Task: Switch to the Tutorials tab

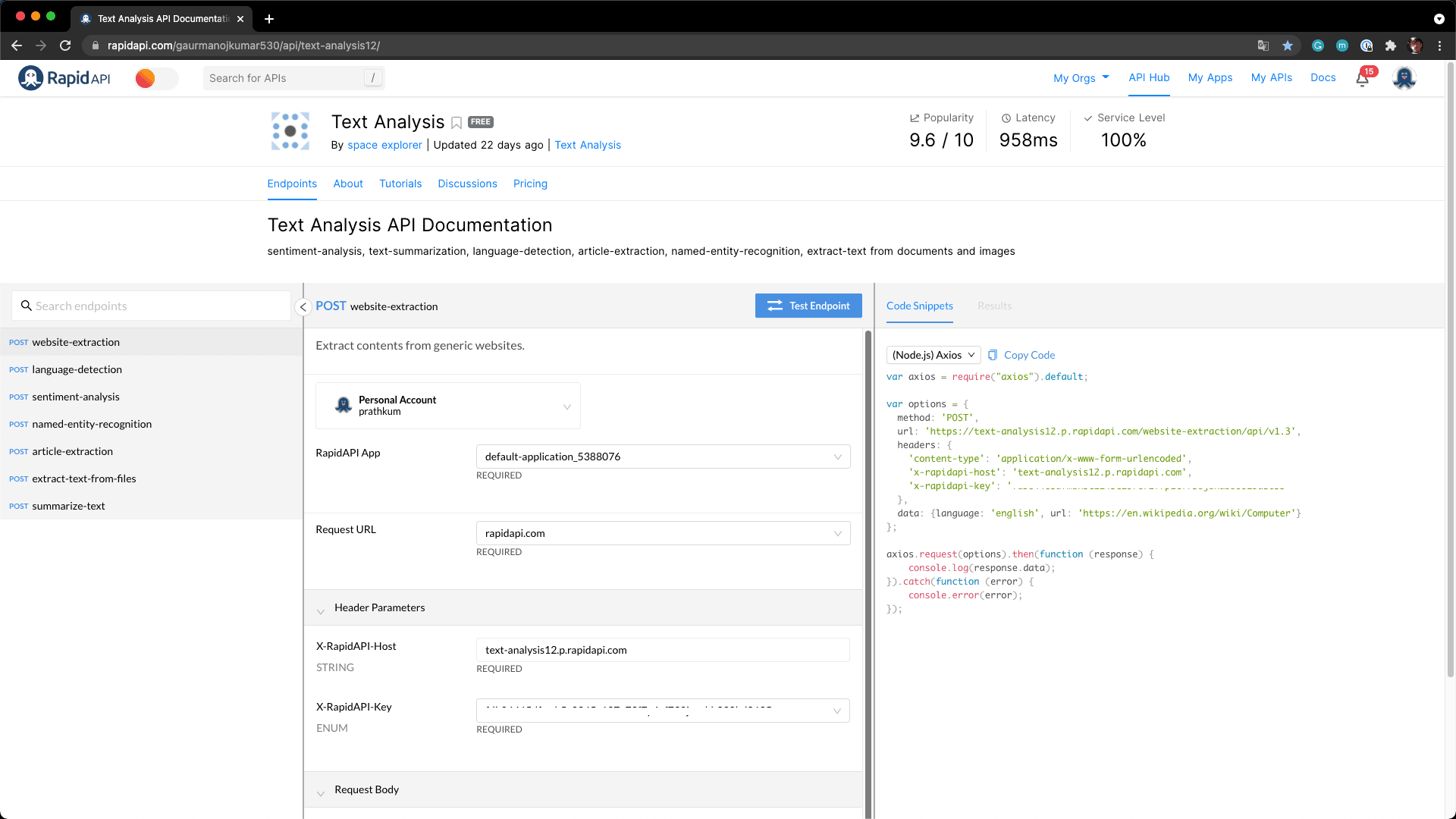Action: tap(400, 184)
